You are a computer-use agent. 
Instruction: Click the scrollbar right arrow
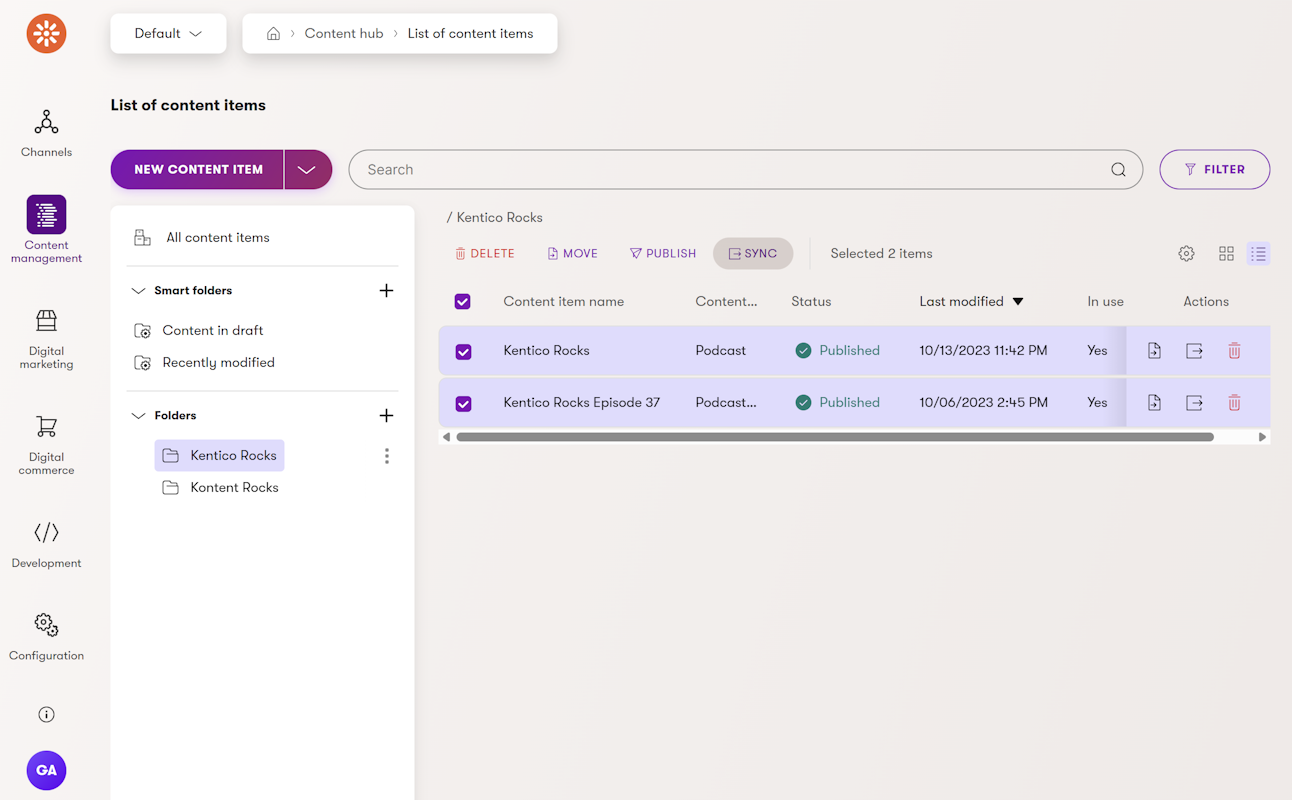click(1262, 437)
